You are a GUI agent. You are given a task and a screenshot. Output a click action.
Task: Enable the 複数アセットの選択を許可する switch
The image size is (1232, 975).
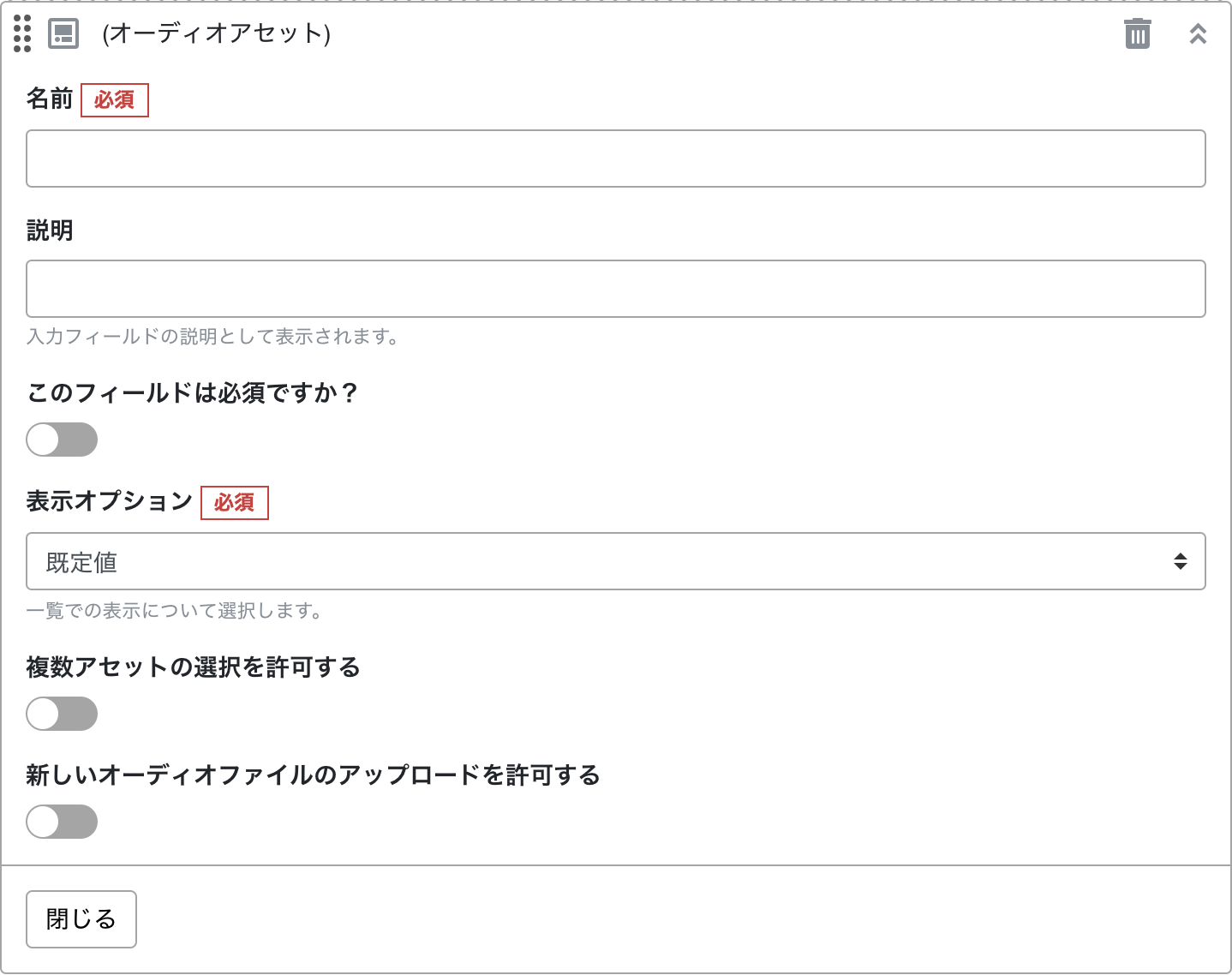(x=62, y=714)
